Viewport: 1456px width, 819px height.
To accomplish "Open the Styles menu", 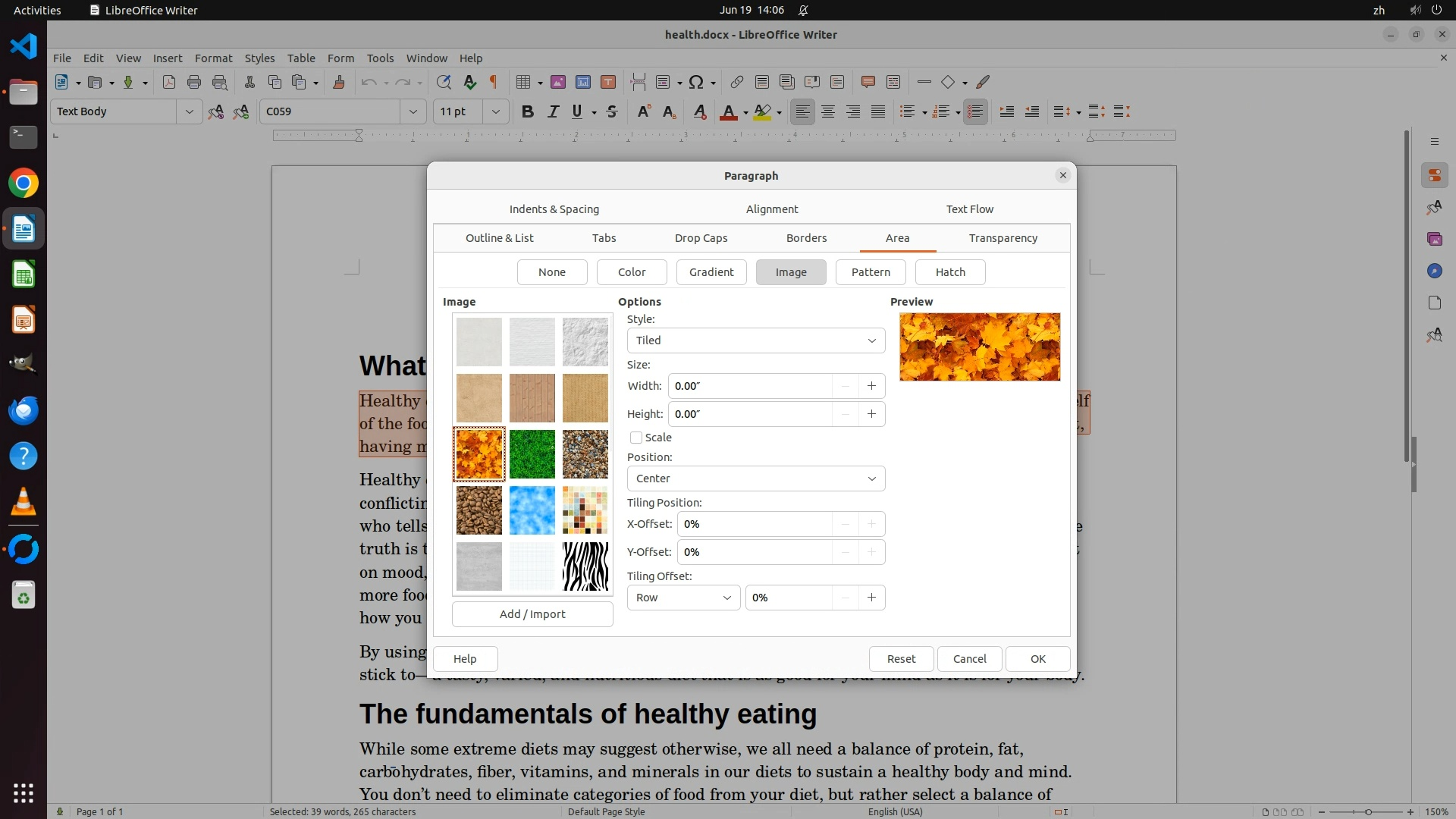I will pos(259,58).
